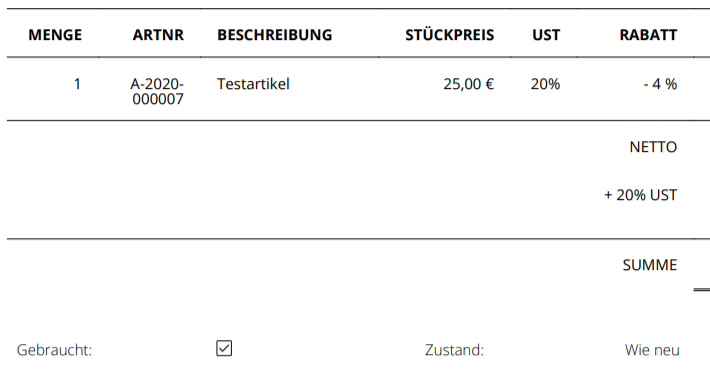Click the RABATT column header

pos(648,35)
